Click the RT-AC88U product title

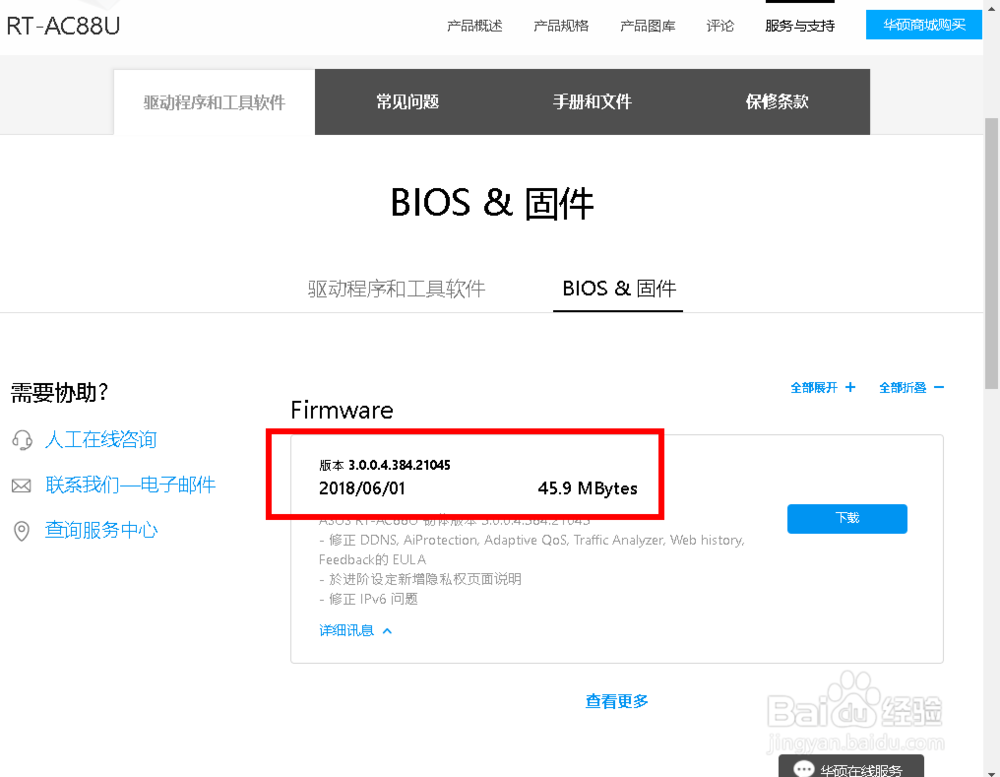[62, 26]
